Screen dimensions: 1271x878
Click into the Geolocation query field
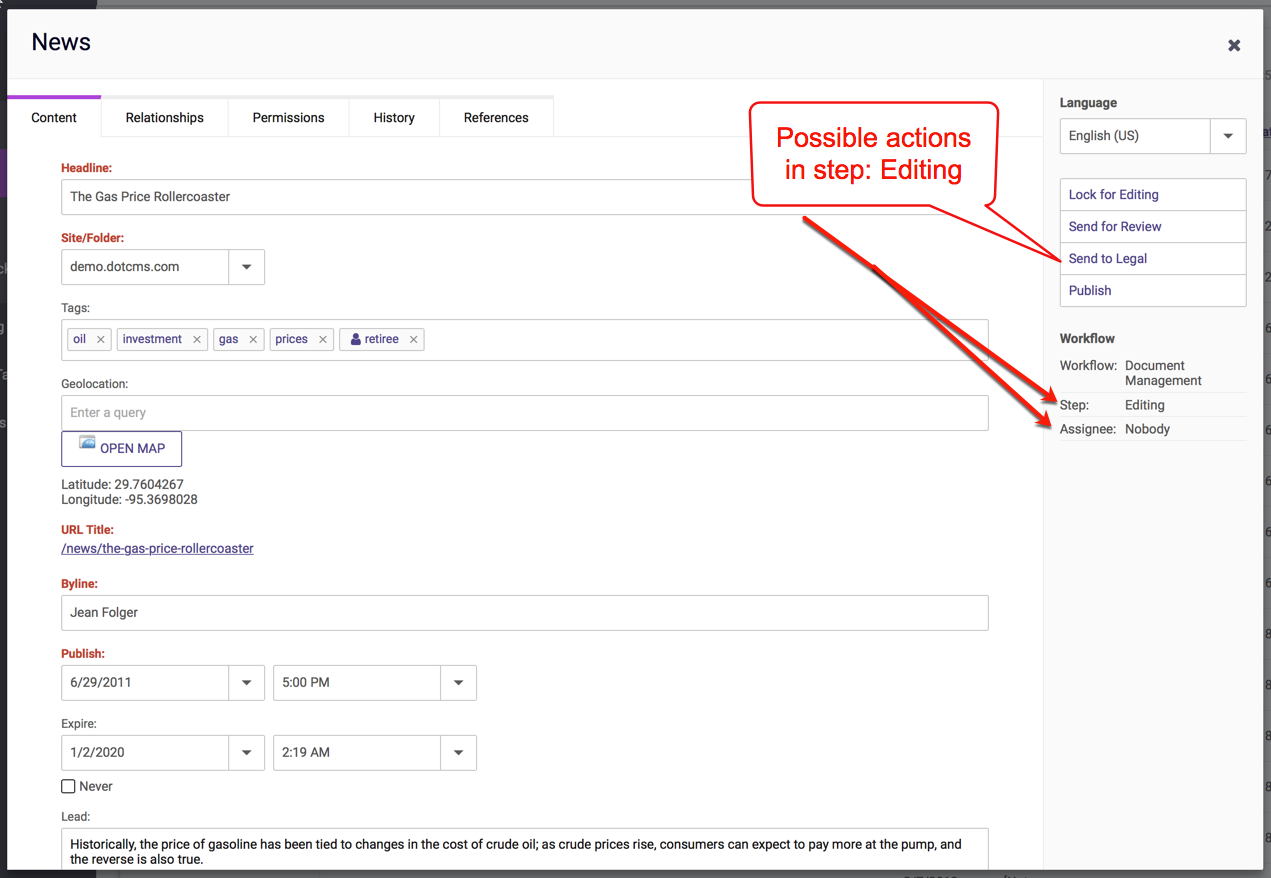coord(524,413)
